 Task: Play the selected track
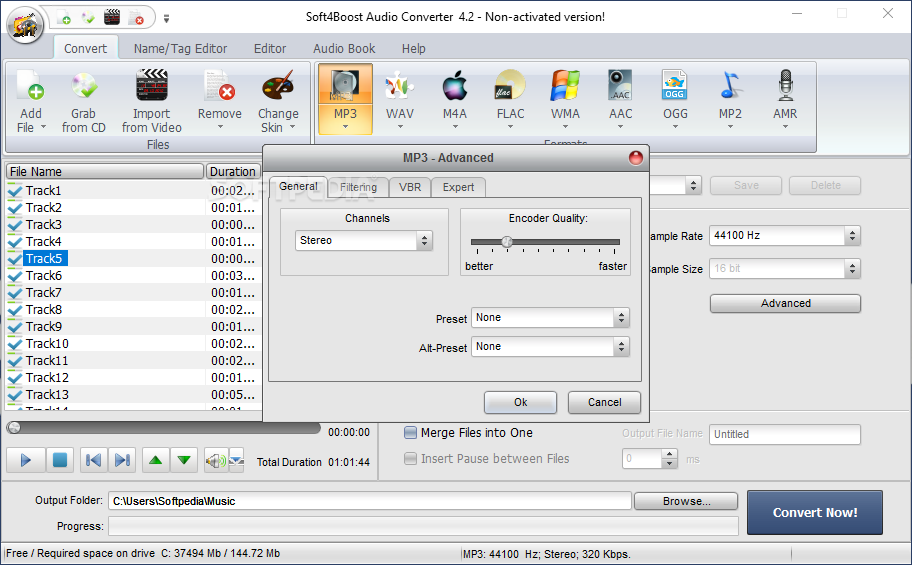tap(25, 460)
